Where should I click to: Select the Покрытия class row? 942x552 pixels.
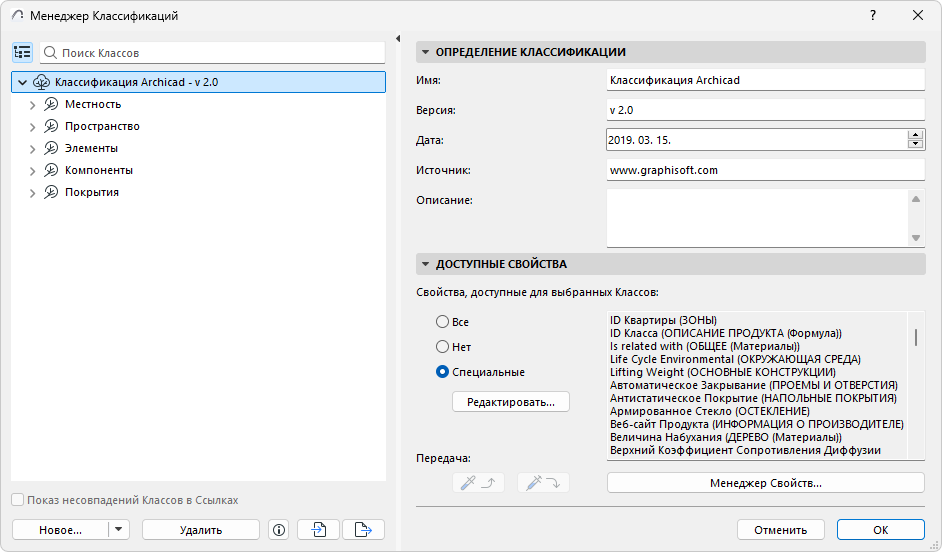tap(198, 192)
